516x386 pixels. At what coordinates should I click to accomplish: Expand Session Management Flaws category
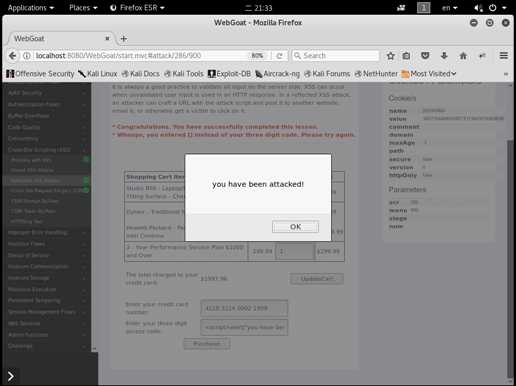(x=47, y=312)
